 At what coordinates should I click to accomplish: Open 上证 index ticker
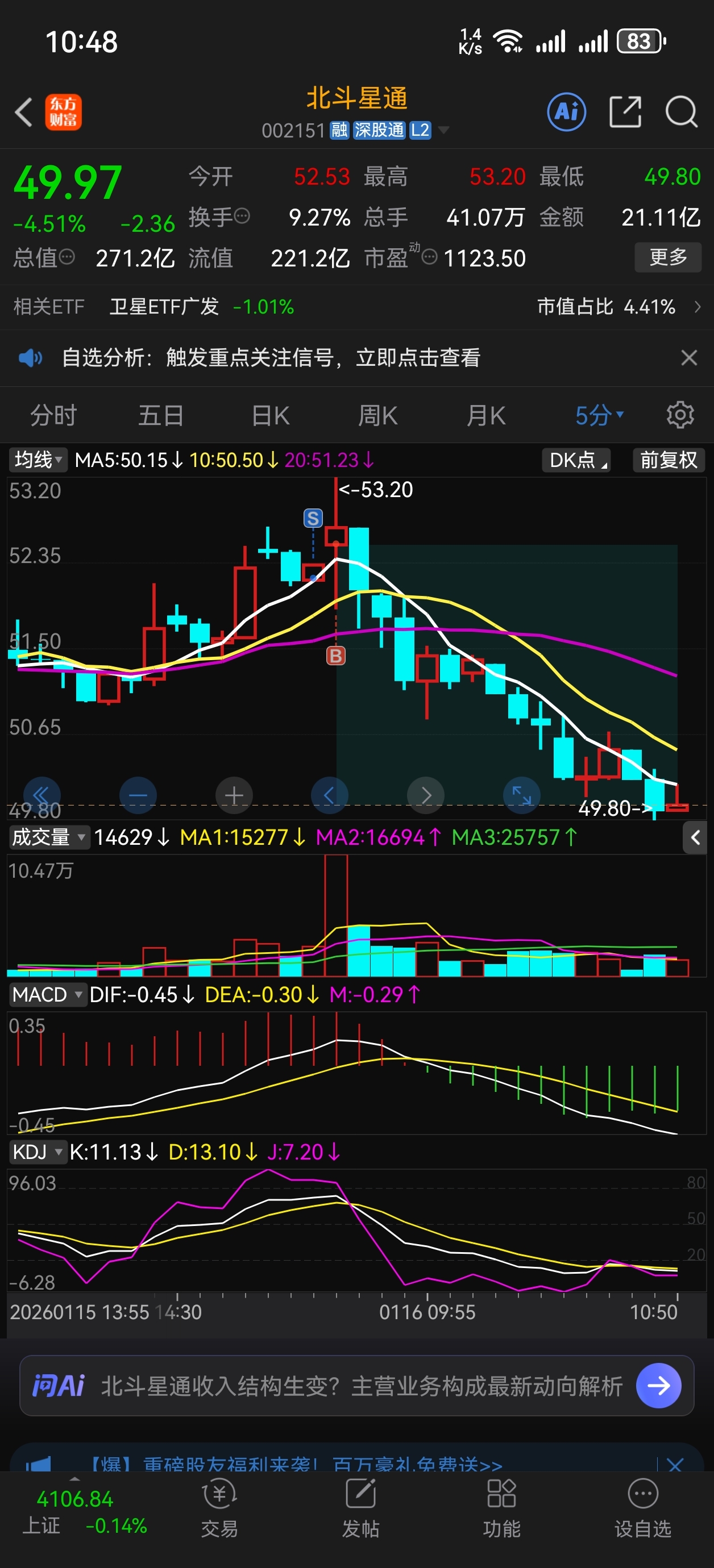85,1512
